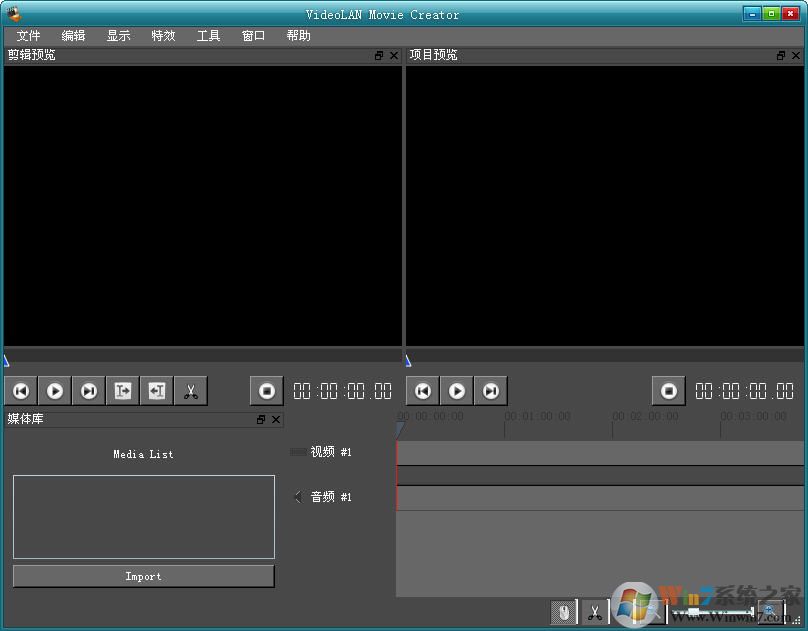808x631 pixels.
Task: Click inside the empty Media List box
Action: pos(143,516)
